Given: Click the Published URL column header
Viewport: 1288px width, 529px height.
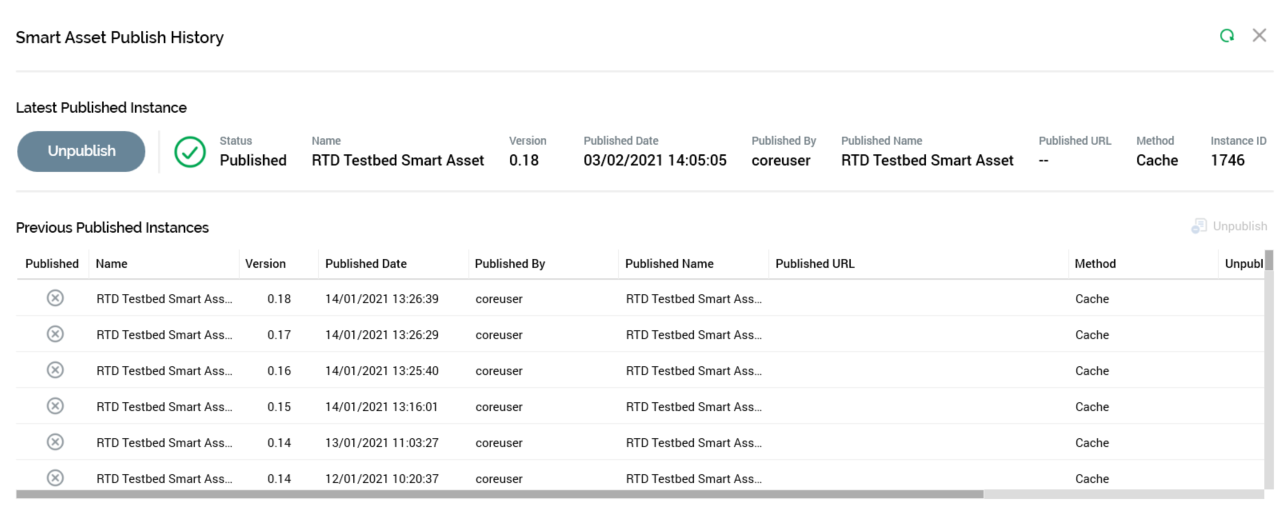Looking at the screenshot, I should pyautogui.click(x=815, y=264).
